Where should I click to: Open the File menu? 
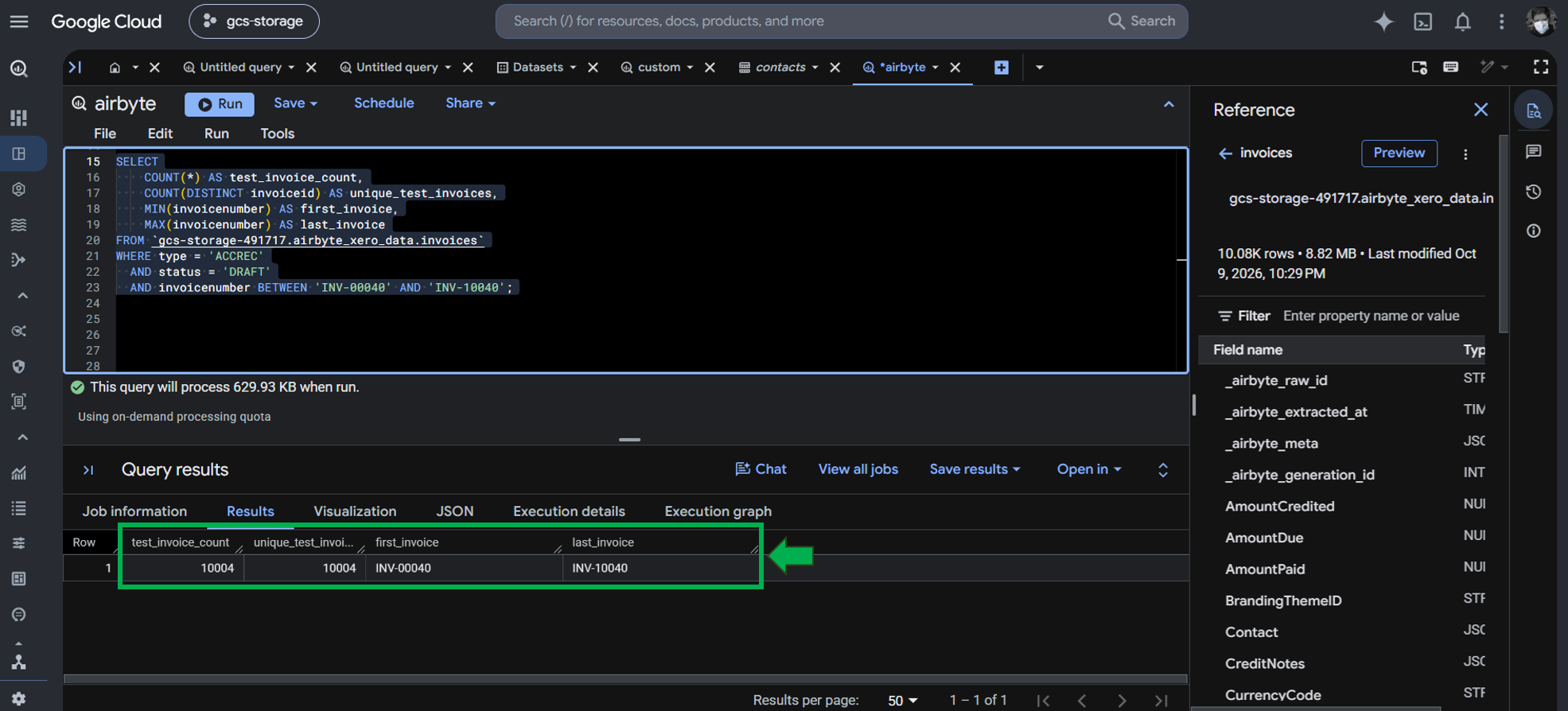pos(105,134)
